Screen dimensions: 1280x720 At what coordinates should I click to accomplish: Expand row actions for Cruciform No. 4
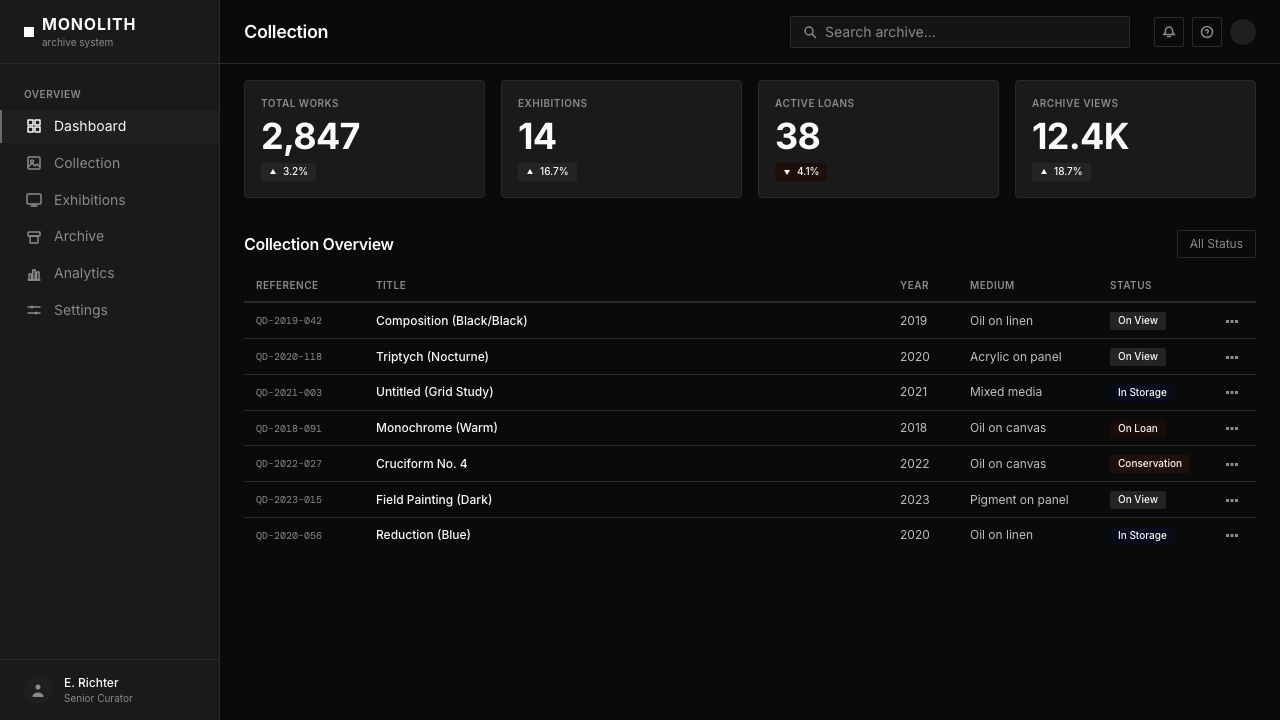(1232, 464)
